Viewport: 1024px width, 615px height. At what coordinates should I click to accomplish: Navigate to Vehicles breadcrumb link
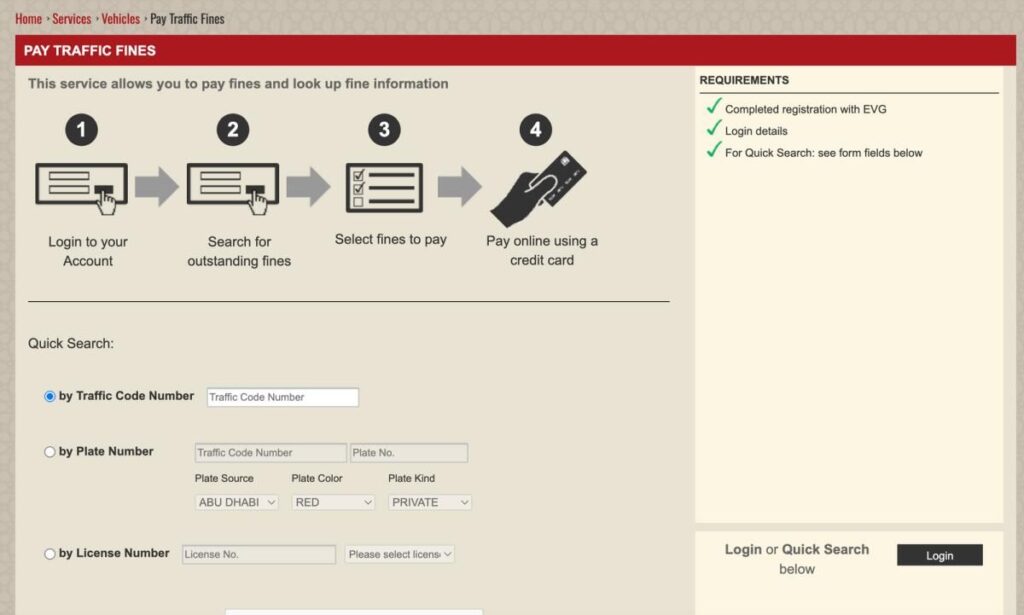click(120, 18)
